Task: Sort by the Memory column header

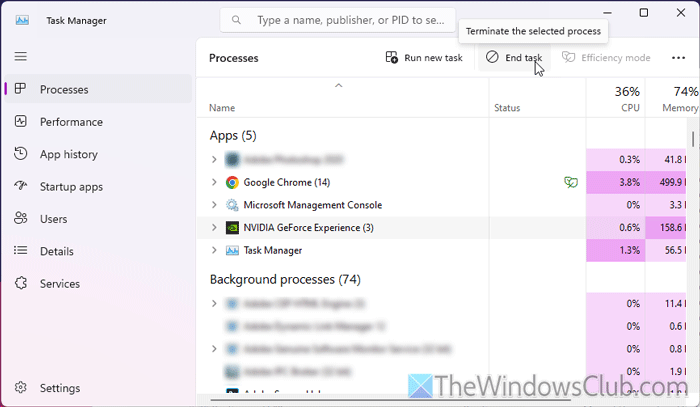Action: 672,99
